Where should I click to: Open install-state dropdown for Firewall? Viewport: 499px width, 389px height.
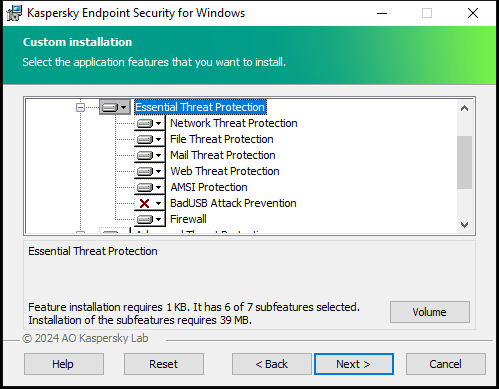click(150, 219)
